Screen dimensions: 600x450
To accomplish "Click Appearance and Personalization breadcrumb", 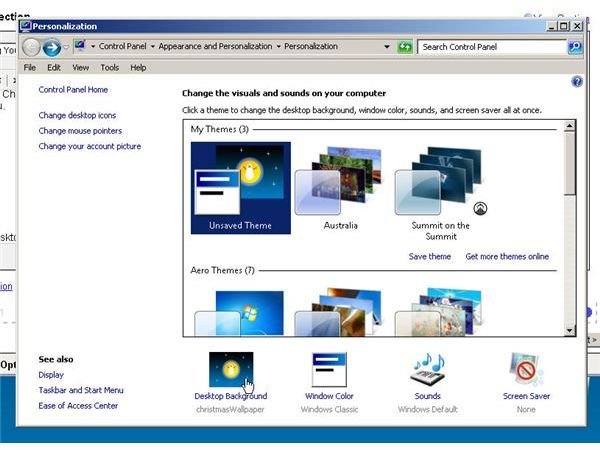I will (x=215, y=46).
